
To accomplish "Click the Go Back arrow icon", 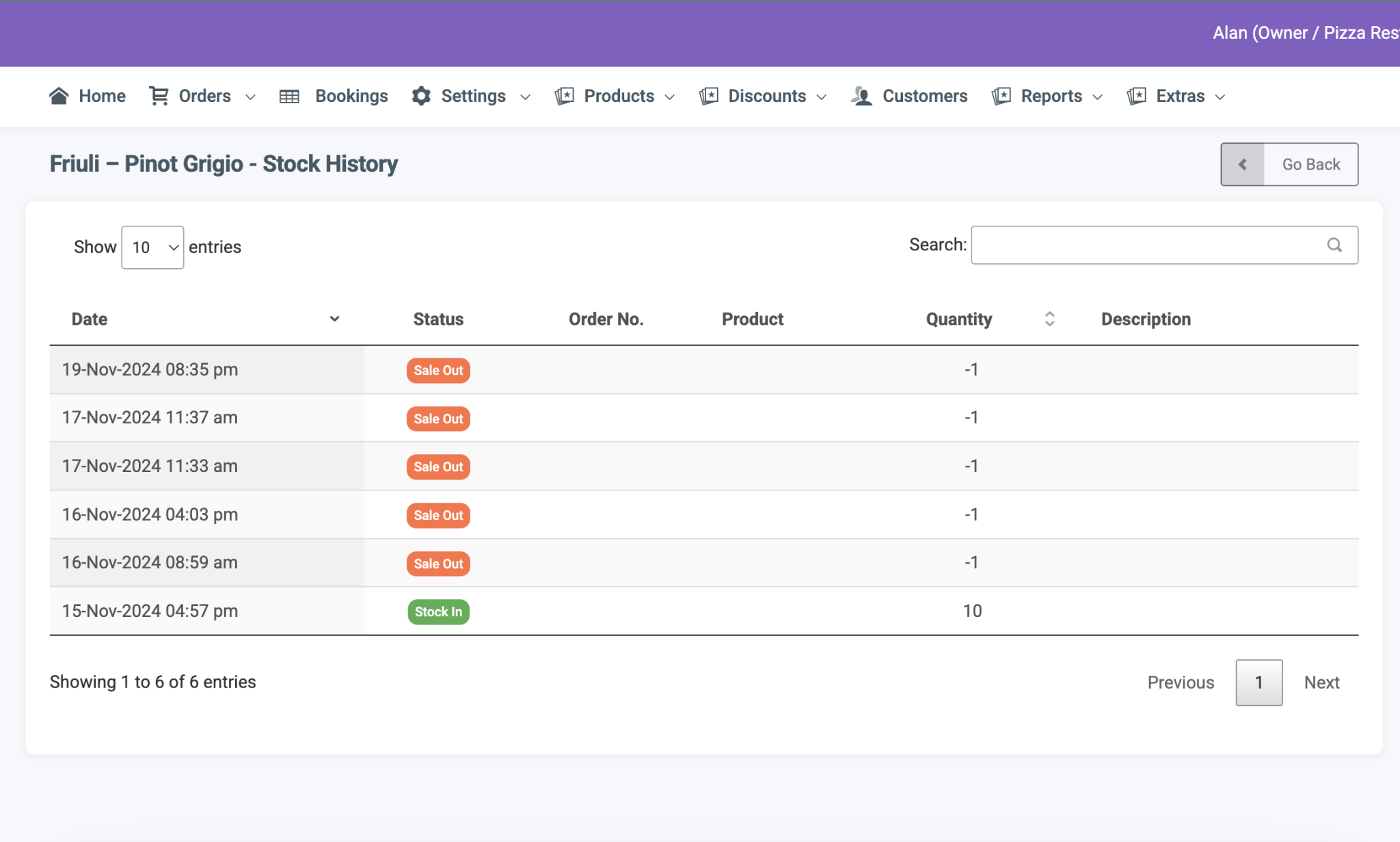I will pyautogui.click(x=1242, y=164).
